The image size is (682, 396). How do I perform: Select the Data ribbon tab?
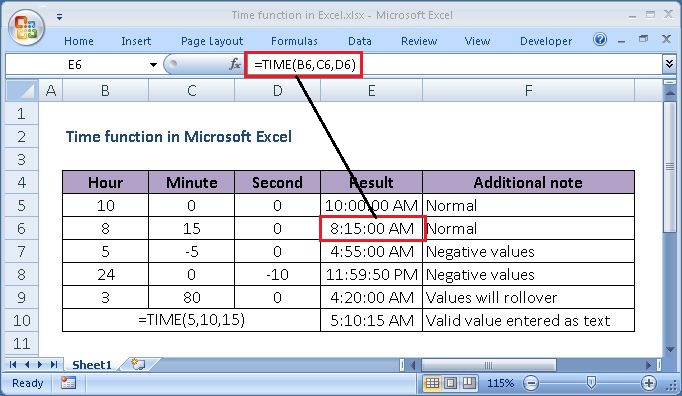click(x=360, y=41)
